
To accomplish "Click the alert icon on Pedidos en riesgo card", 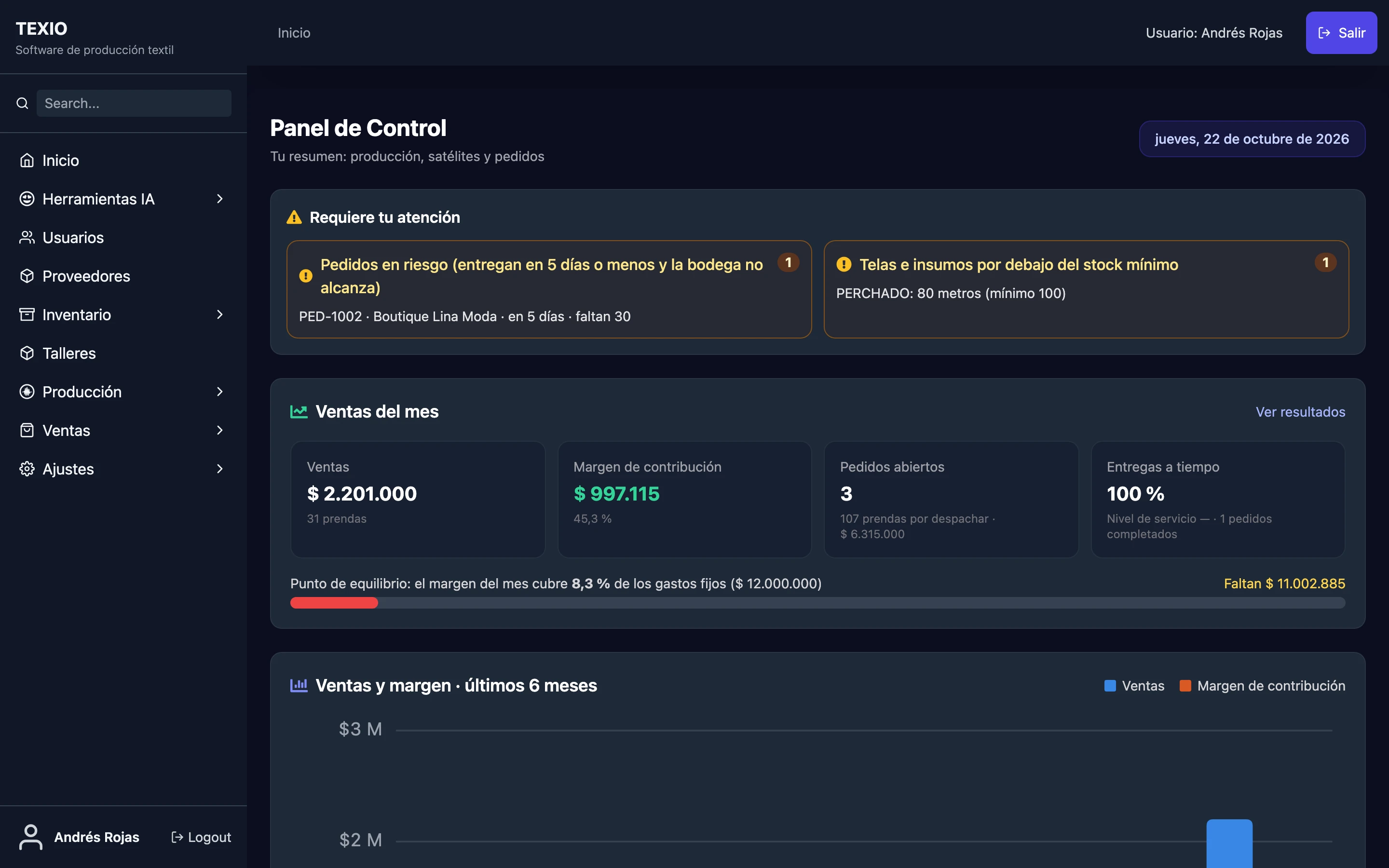I will (x=306, y=275).
